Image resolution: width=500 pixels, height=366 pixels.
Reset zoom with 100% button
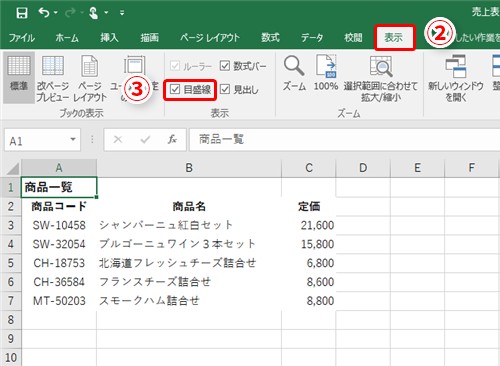coord(326,74)
